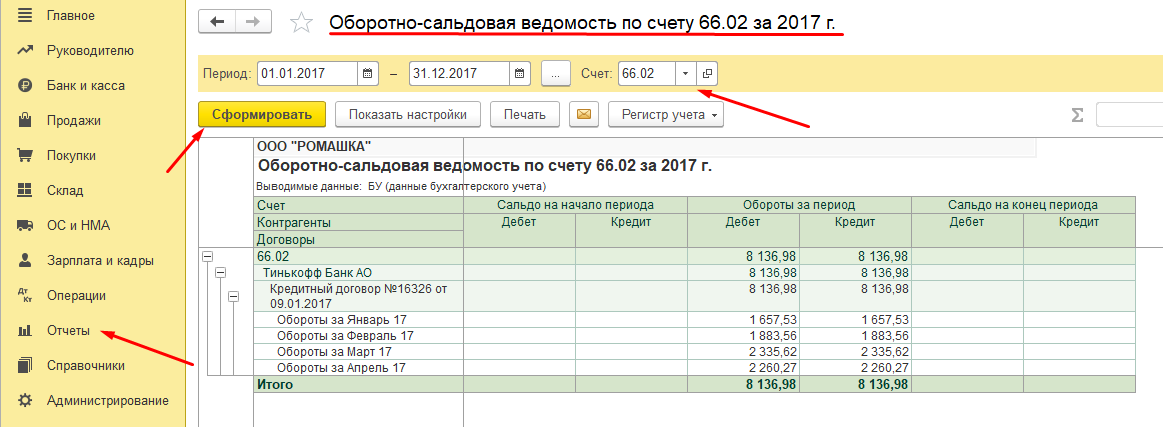Click debit value 1 657,53
The width and height of the screenshot is (1163, 427).
771,320
